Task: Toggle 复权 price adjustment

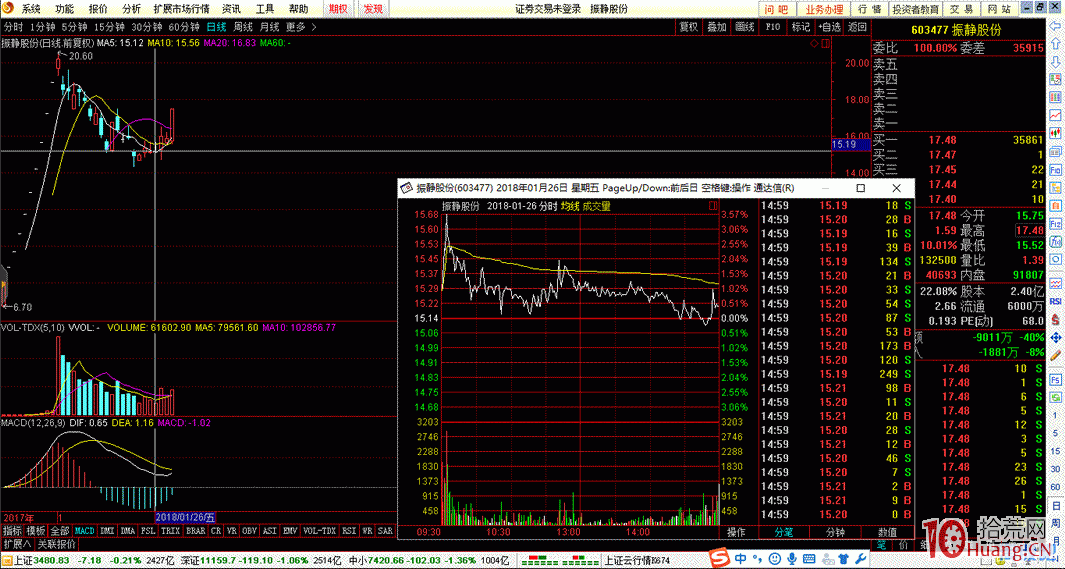Action: click(689, 26)
